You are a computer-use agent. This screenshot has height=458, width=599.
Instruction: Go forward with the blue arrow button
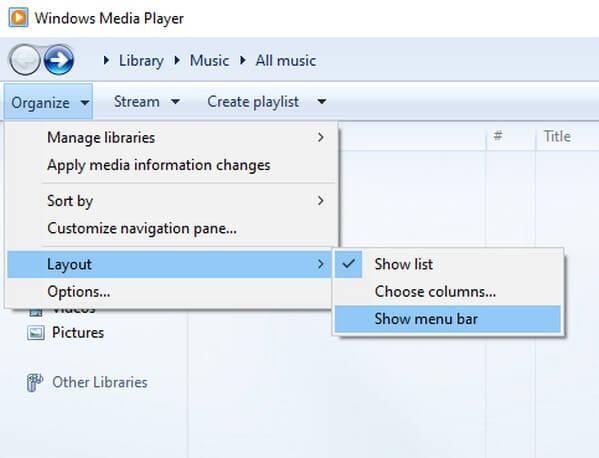[x=59, y=60]
